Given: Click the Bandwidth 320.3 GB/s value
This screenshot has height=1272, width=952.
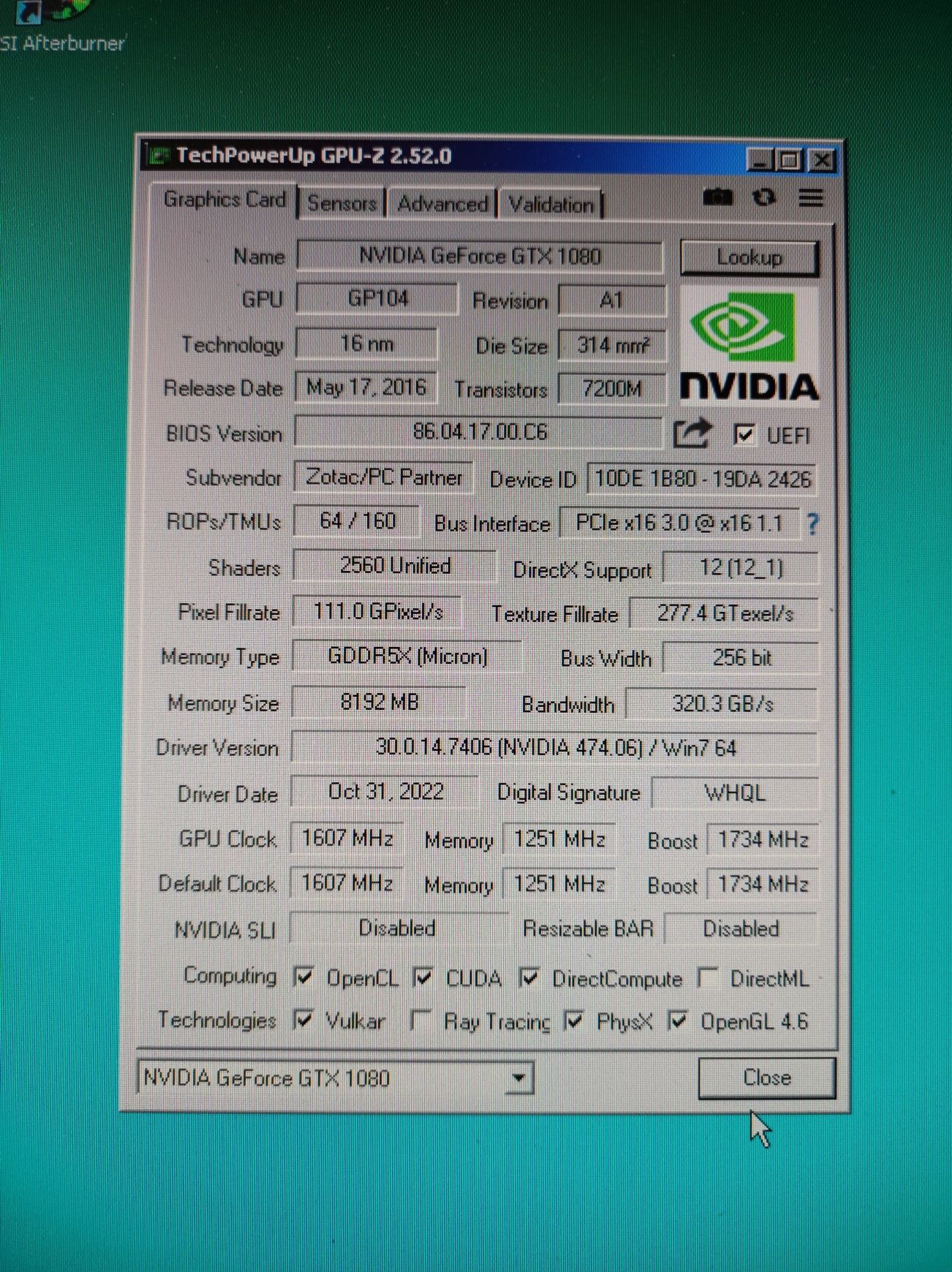Looking at the screenshot, I should (x=722, y=704).
